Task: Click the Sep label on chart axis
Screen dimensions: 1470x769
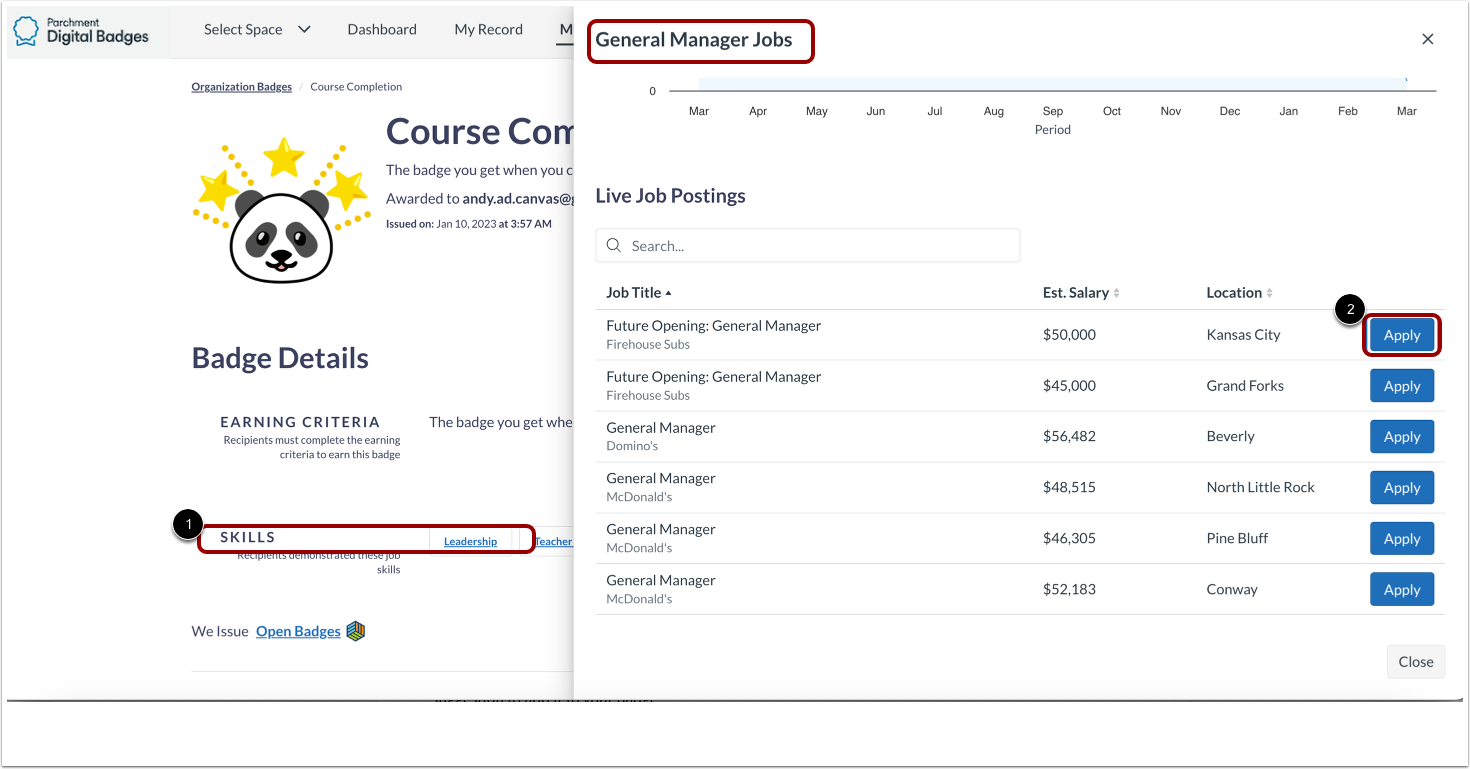Action: (x=1053, y=111)
